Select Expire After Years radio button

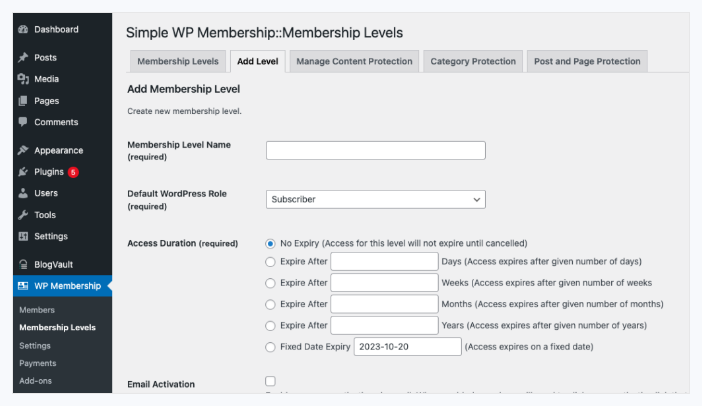pos(270,325)
